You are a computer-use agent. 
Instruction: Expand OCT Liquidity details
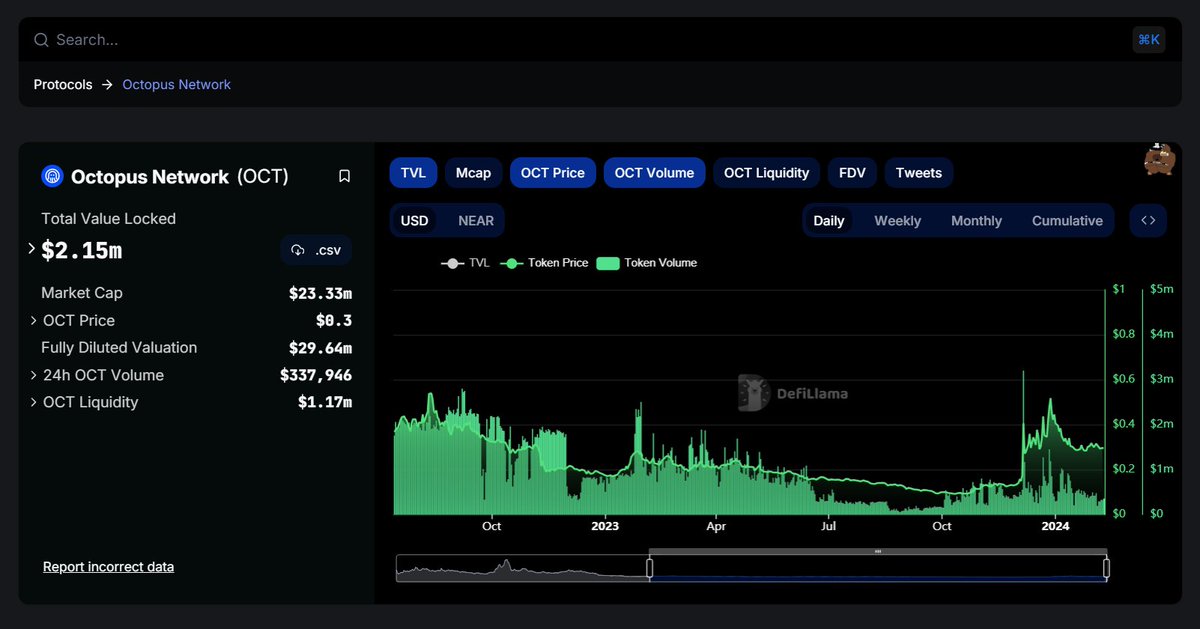click(33, 403)
